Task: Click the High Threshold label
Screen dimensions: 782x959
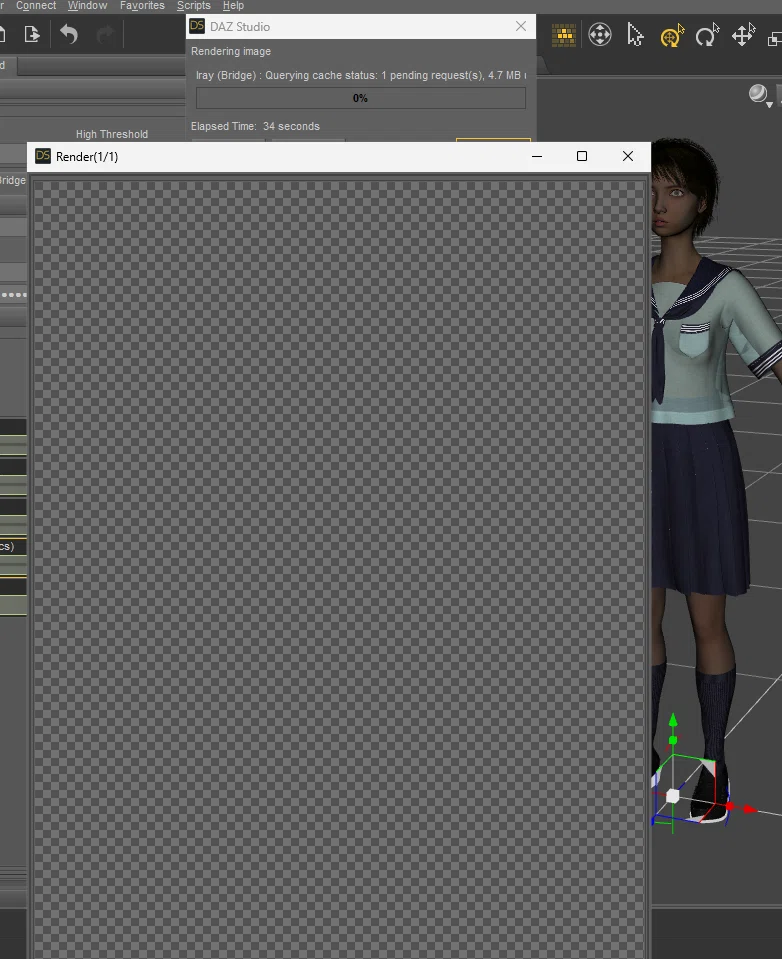Action: pyautogui.click(x=112, y=134)
